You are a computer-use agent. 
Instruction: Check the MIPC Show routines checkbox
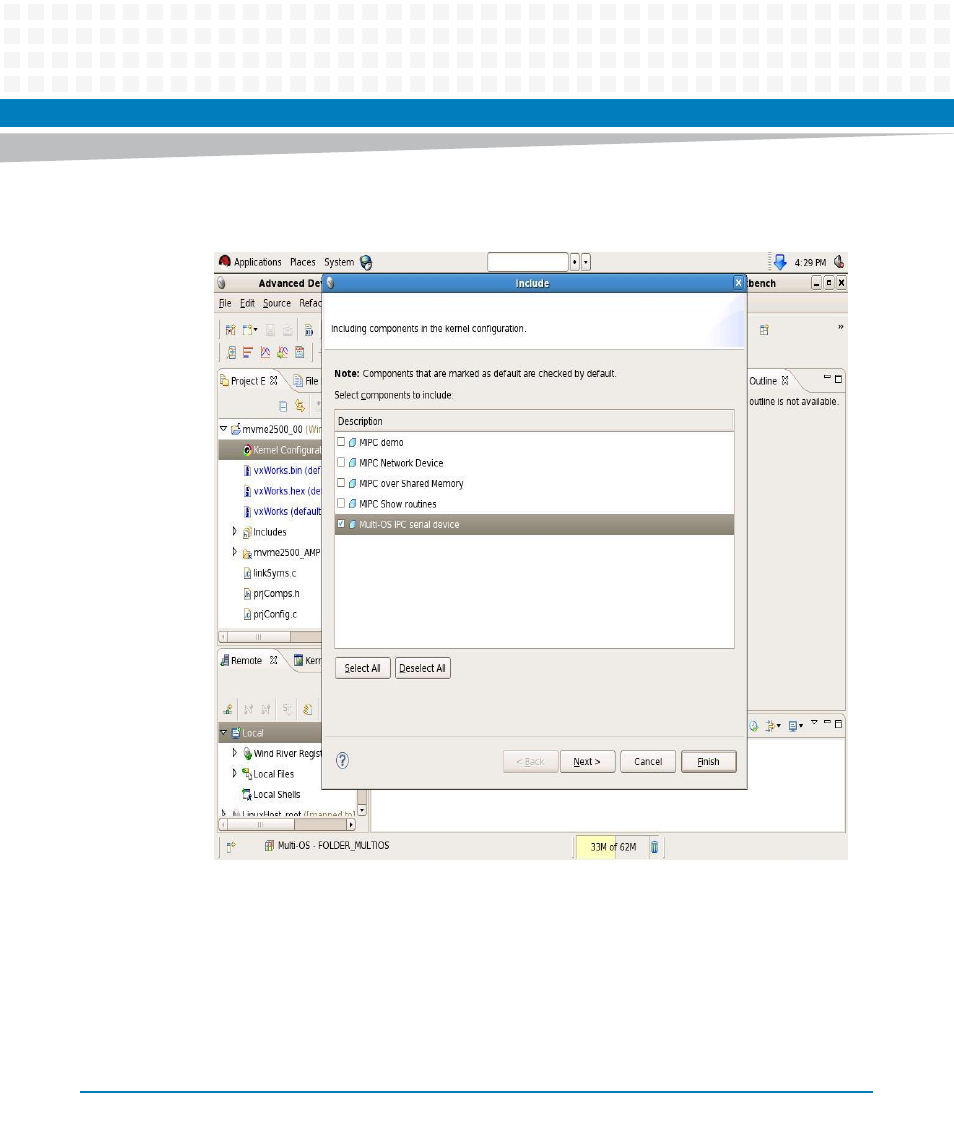pyautogui.click(x=341, y=503)
